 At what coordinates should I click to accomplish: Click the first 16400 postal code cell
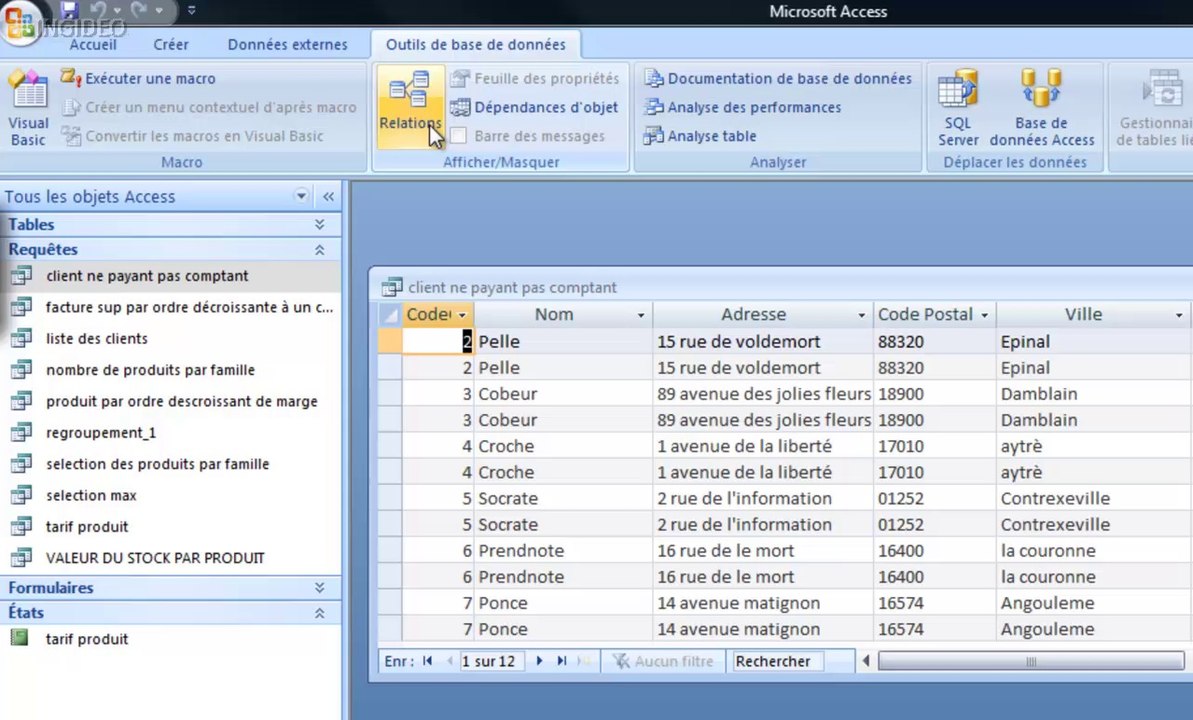pos(934,551)
